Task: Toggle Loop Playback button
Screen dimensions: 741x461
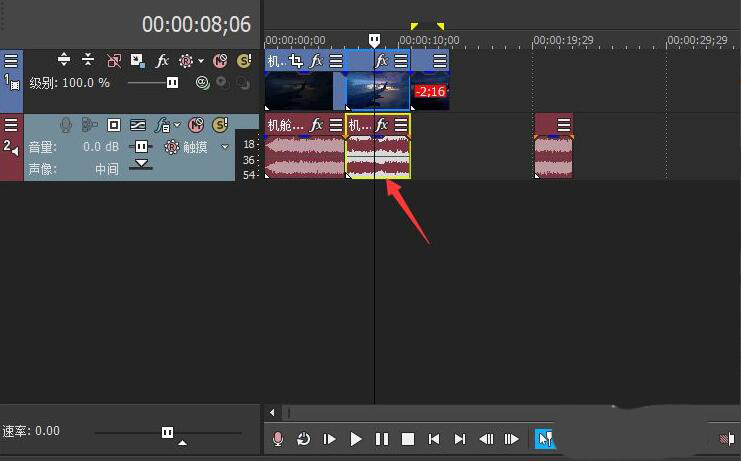Action: tap(303, 439)
